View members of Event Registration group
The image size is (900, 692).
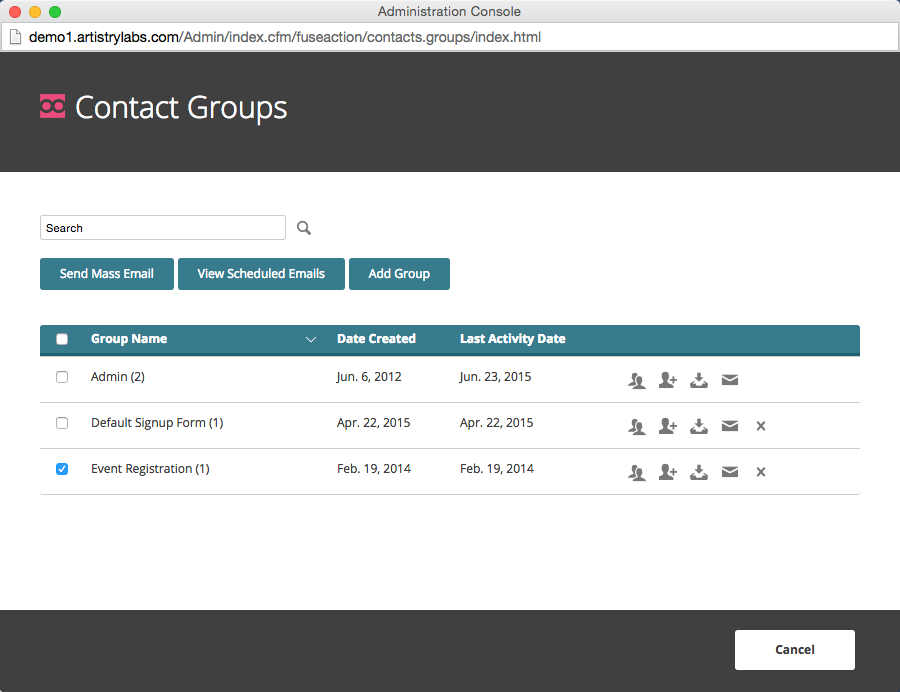pos(637,472)
